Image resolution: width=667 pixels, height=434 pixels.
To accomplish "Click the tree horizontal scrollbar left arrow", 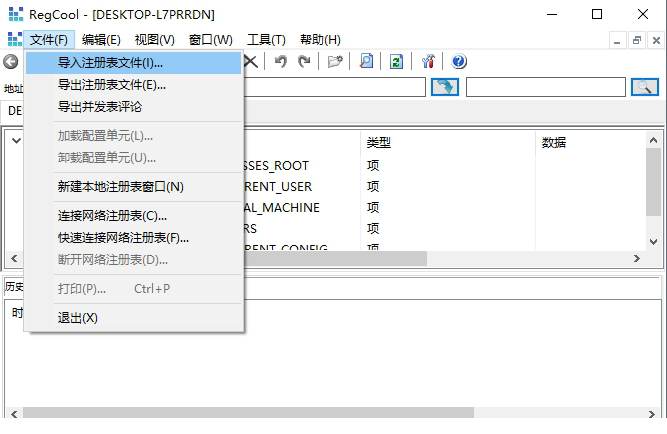I will pos(14,258).
